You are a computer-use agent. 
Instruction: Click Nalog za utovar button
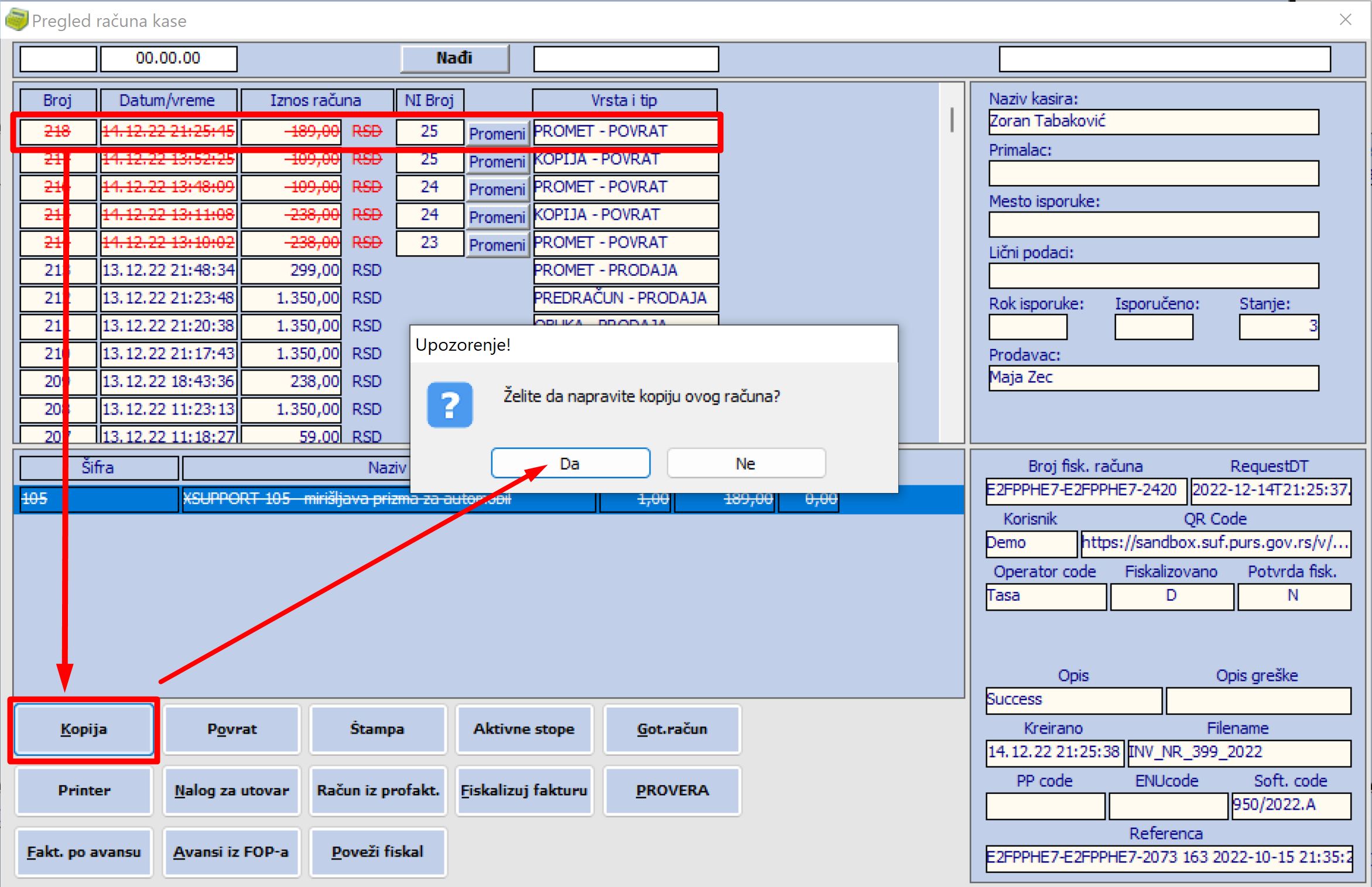232,790
